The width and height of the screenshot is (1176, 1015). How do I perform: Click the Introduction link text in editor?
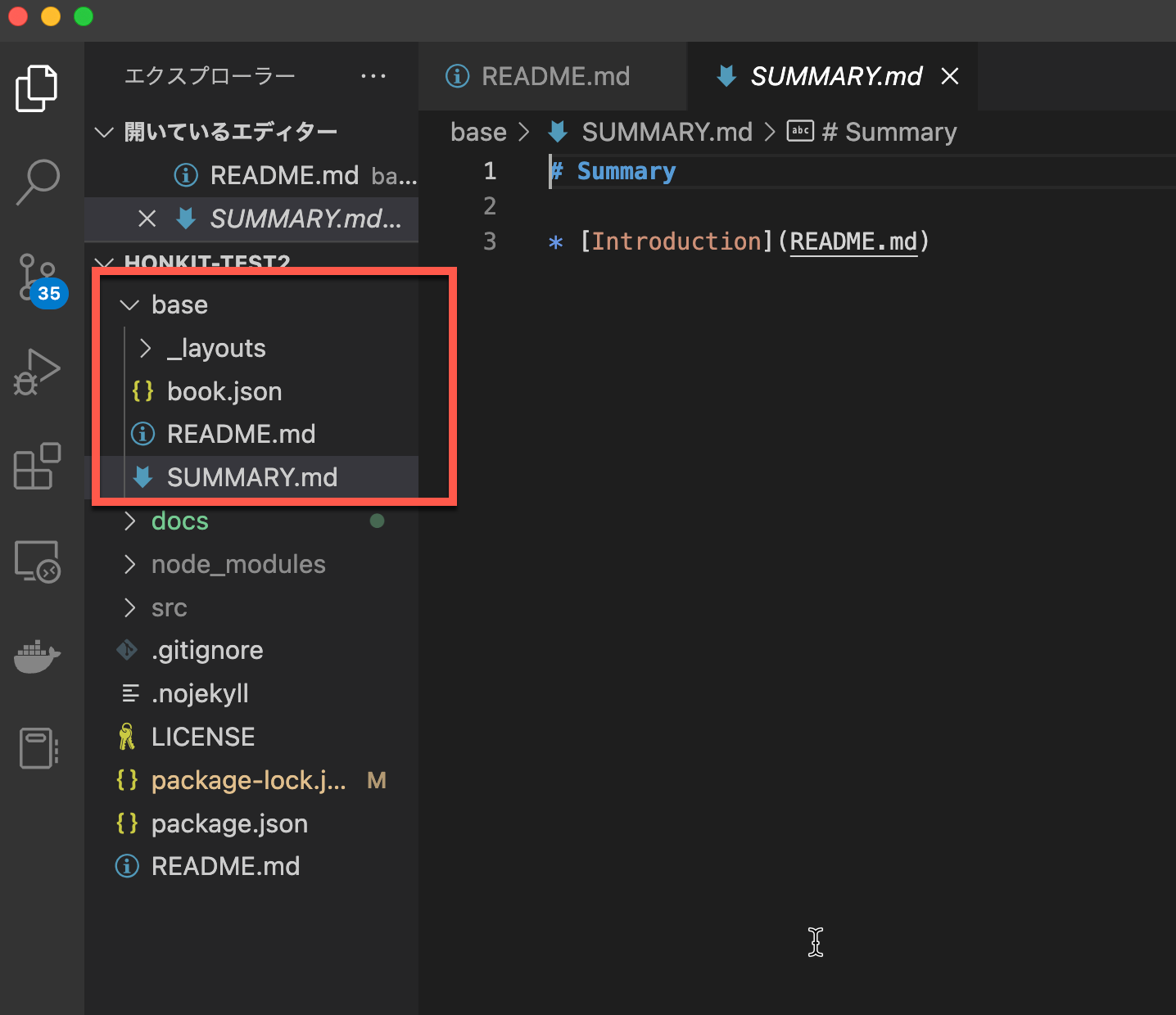tap(676, 241)
